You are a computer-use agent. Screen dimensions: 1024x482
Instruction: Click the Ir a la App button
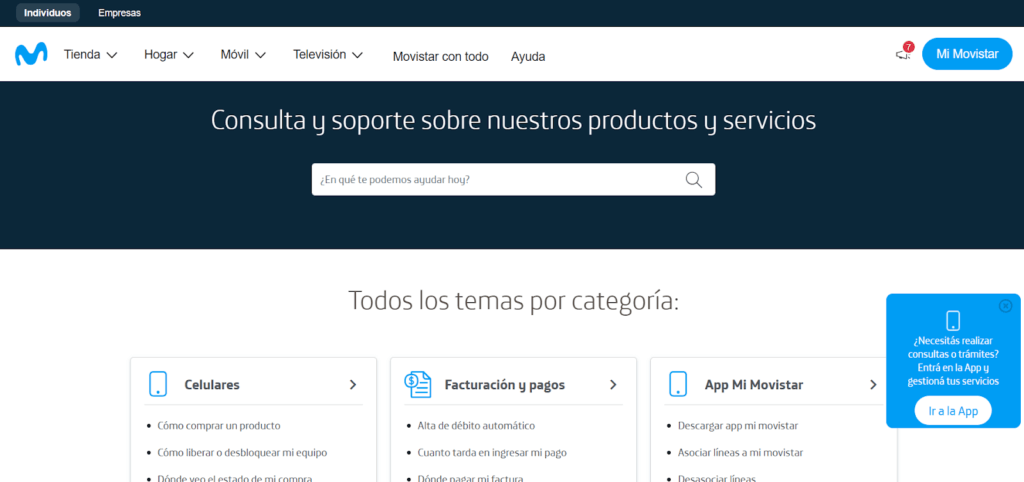[x=953, y=411]
